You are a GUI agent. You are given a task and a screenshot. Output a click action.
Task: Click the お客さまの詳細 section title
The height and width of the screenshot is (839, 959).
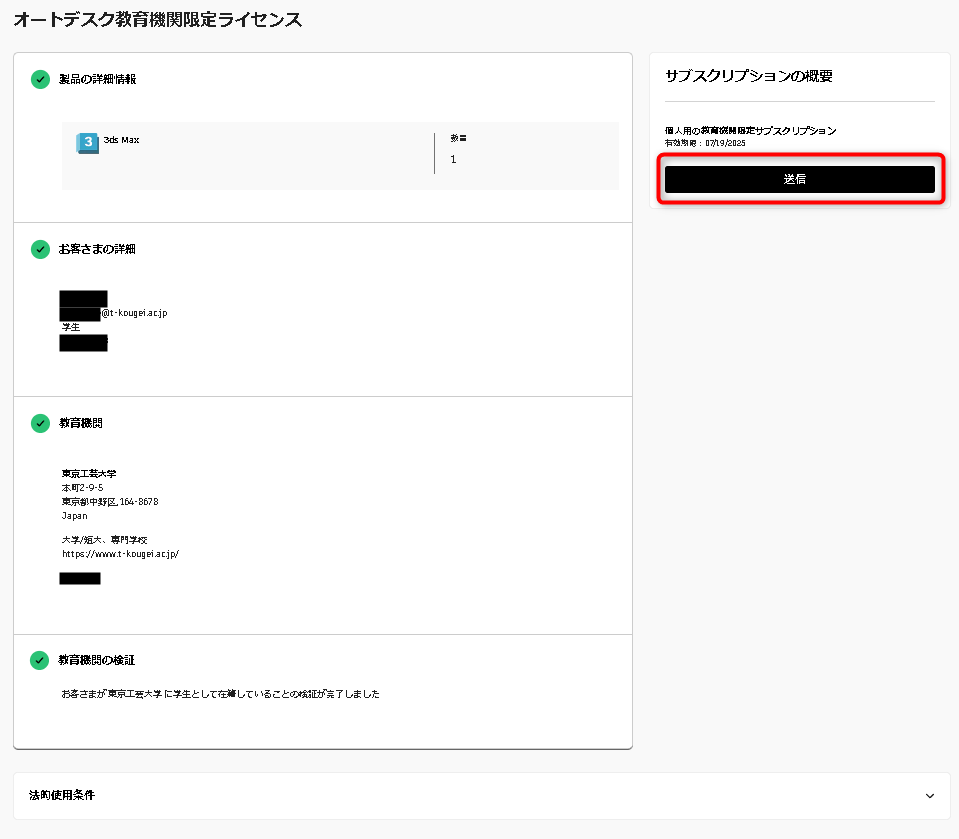click(97, 249)
